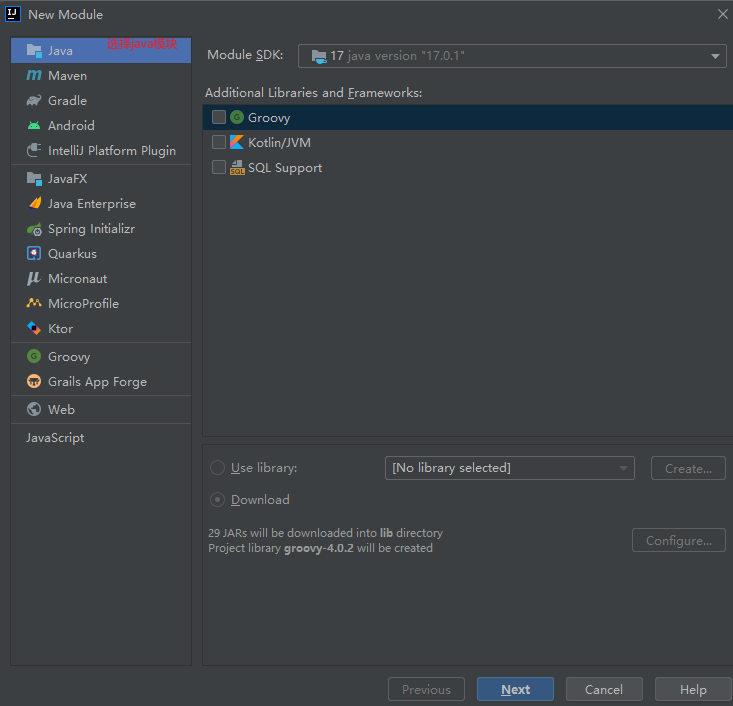Tick the SQL Support checkbox
This screenshot has height=706, width=733.
pos(219,167)
